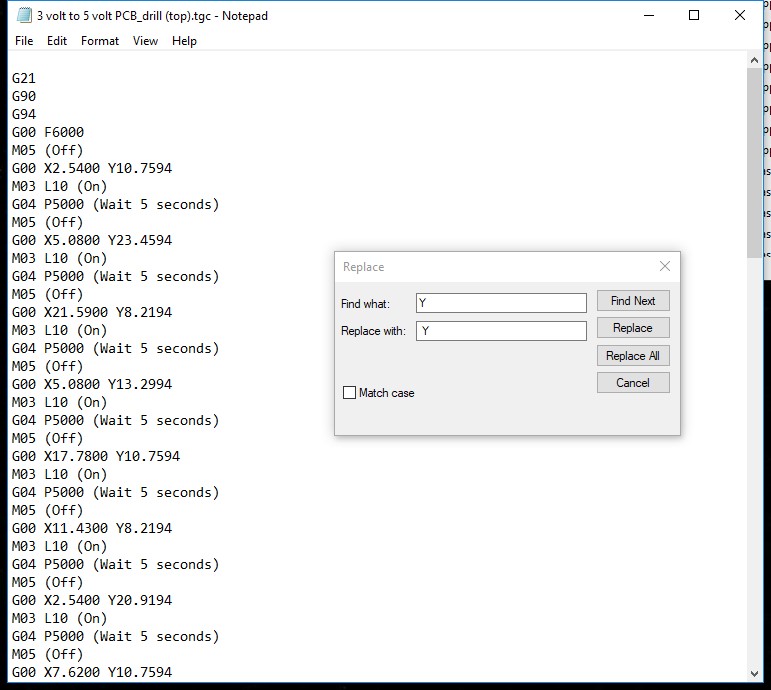Click the line G90
Screen dimensions: 771x690
24,96
